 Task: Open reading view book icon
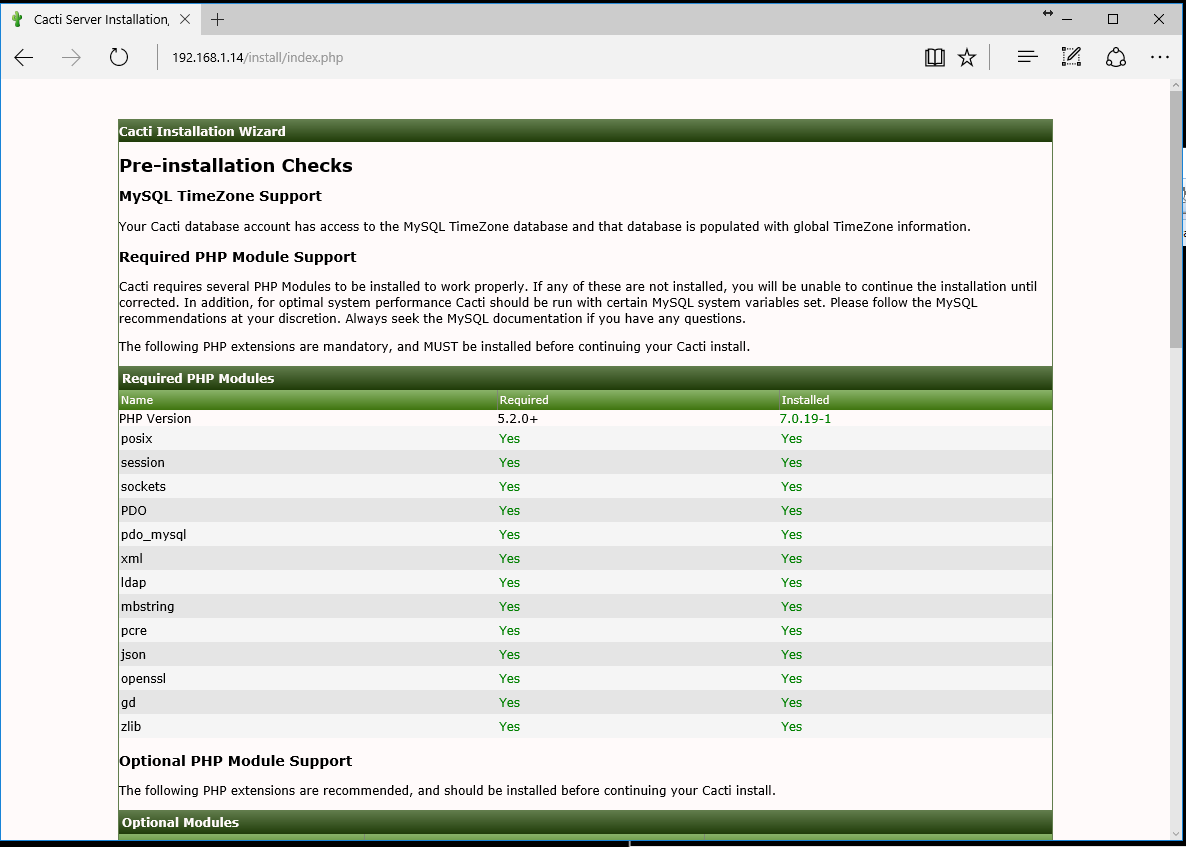coord(935,57)
